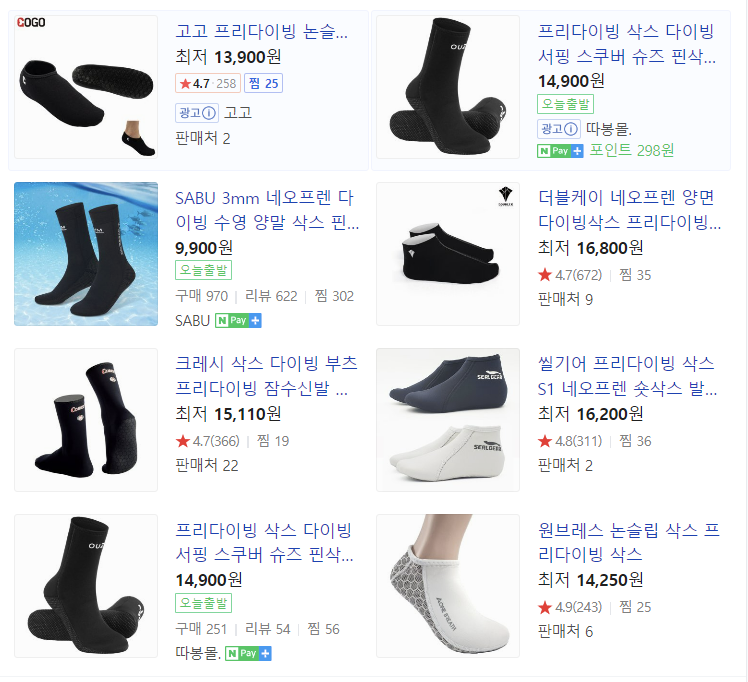The image size is (748, 682).
Task: Click the N Pay badge beside 포인트 298원
Action: pyautogui.click(x=560, y=151)
